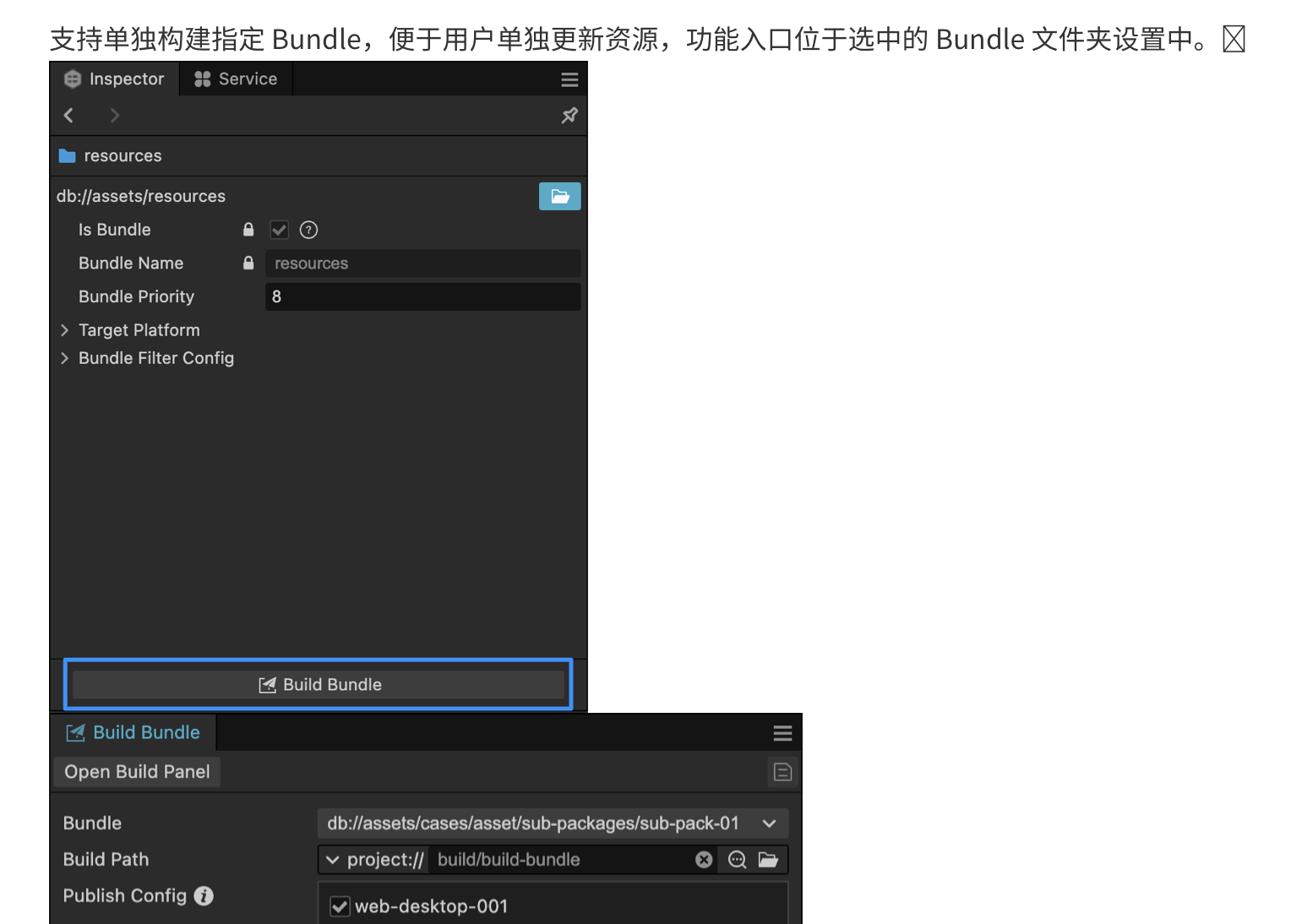Go forward using the right arrow icon

tap(115, 116)
